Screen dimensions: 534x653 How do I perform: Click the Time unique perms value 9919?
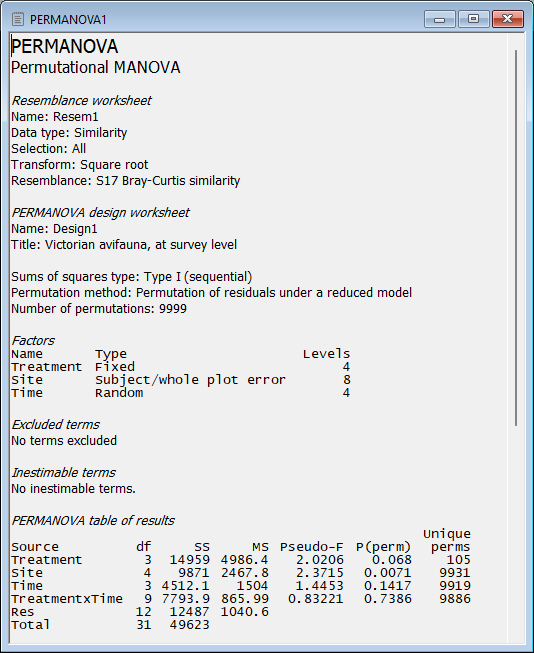(455, 586)
